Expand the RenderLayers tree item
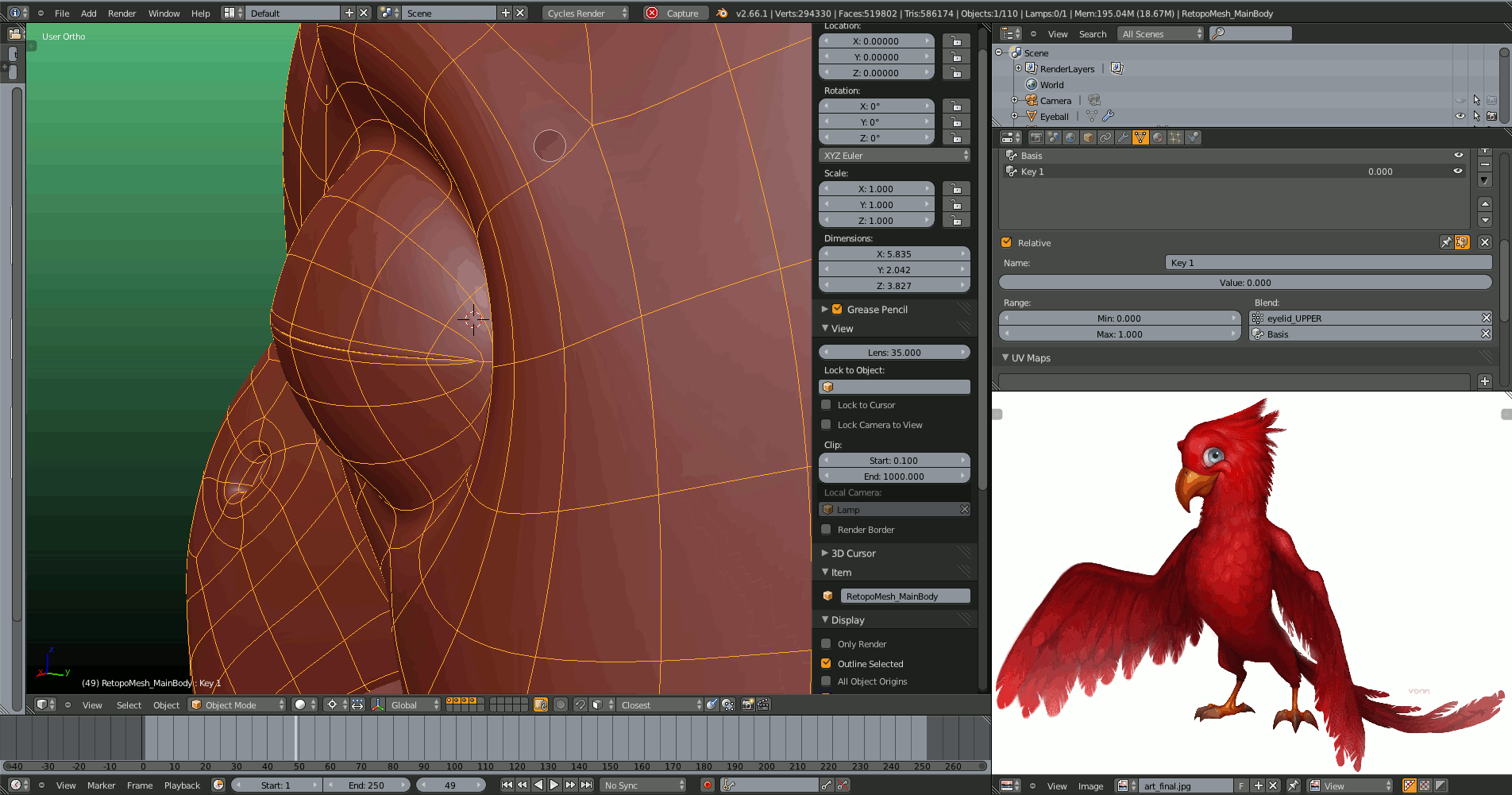The width and height of the screenshot is (1512, 795). (1018, 68)
